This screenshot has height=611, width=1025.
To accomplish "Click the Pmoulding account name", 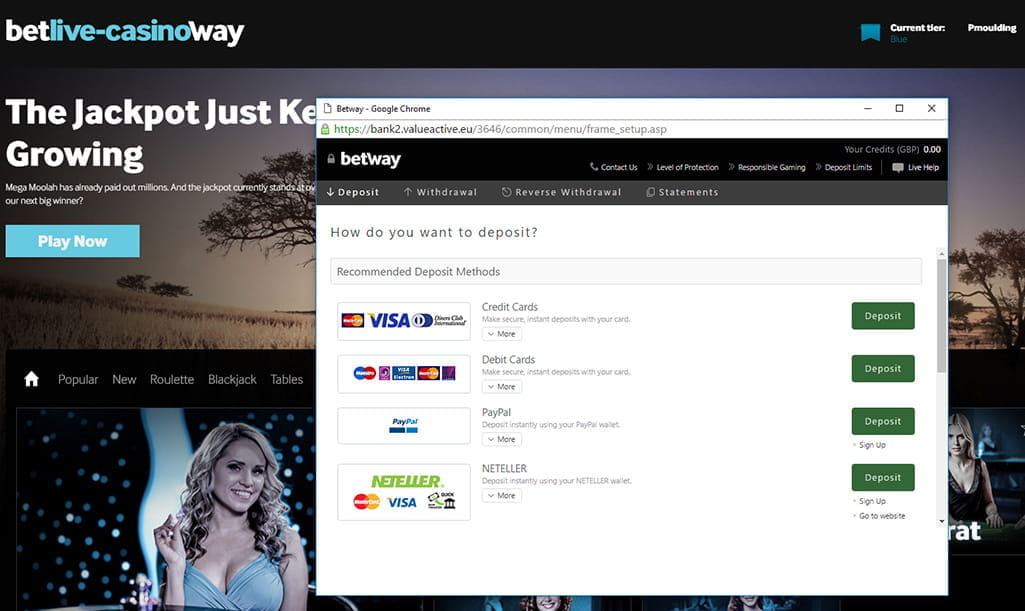I will pos(992,27).
